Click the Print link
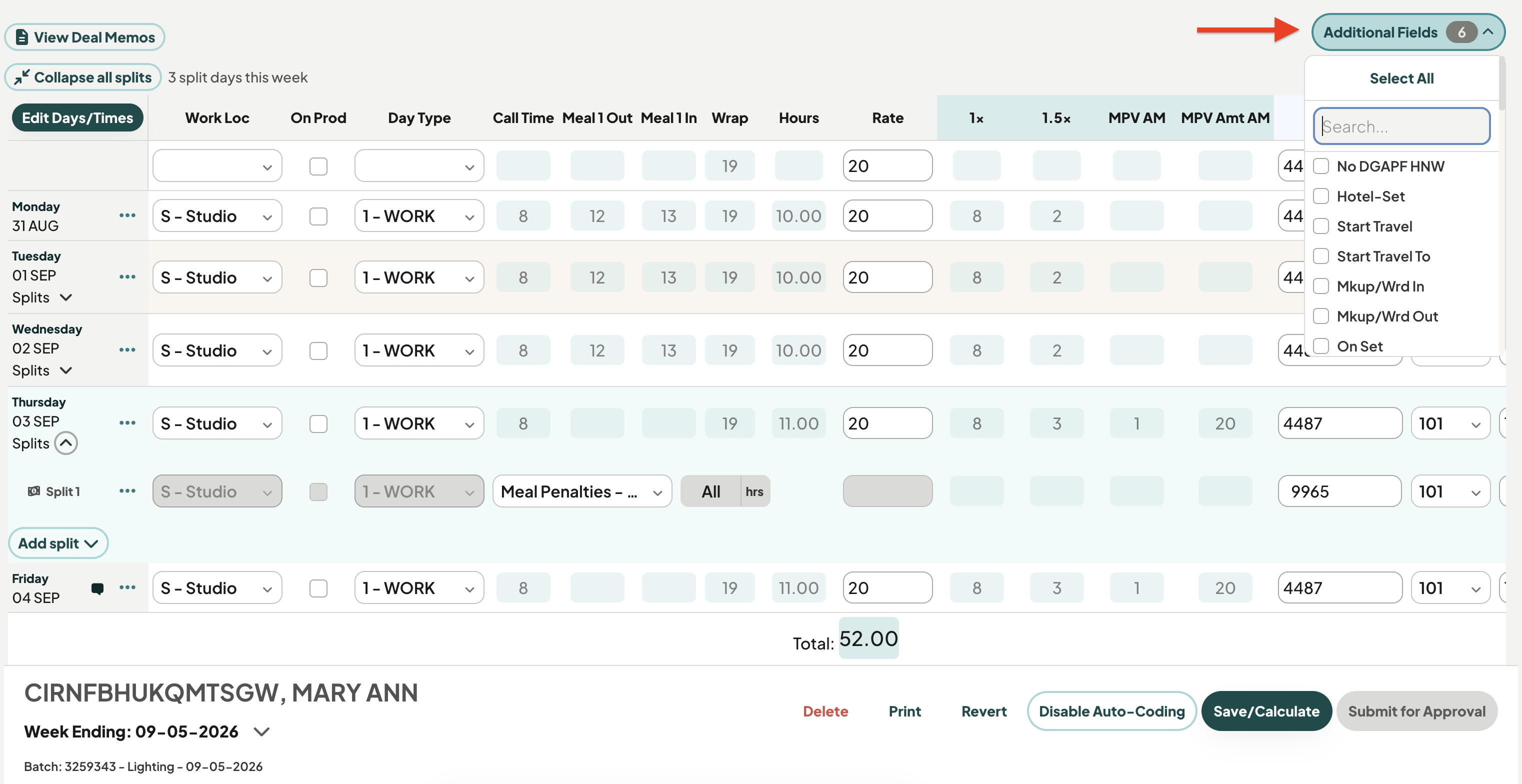The image size is (1522, 784). click(904, 711)
